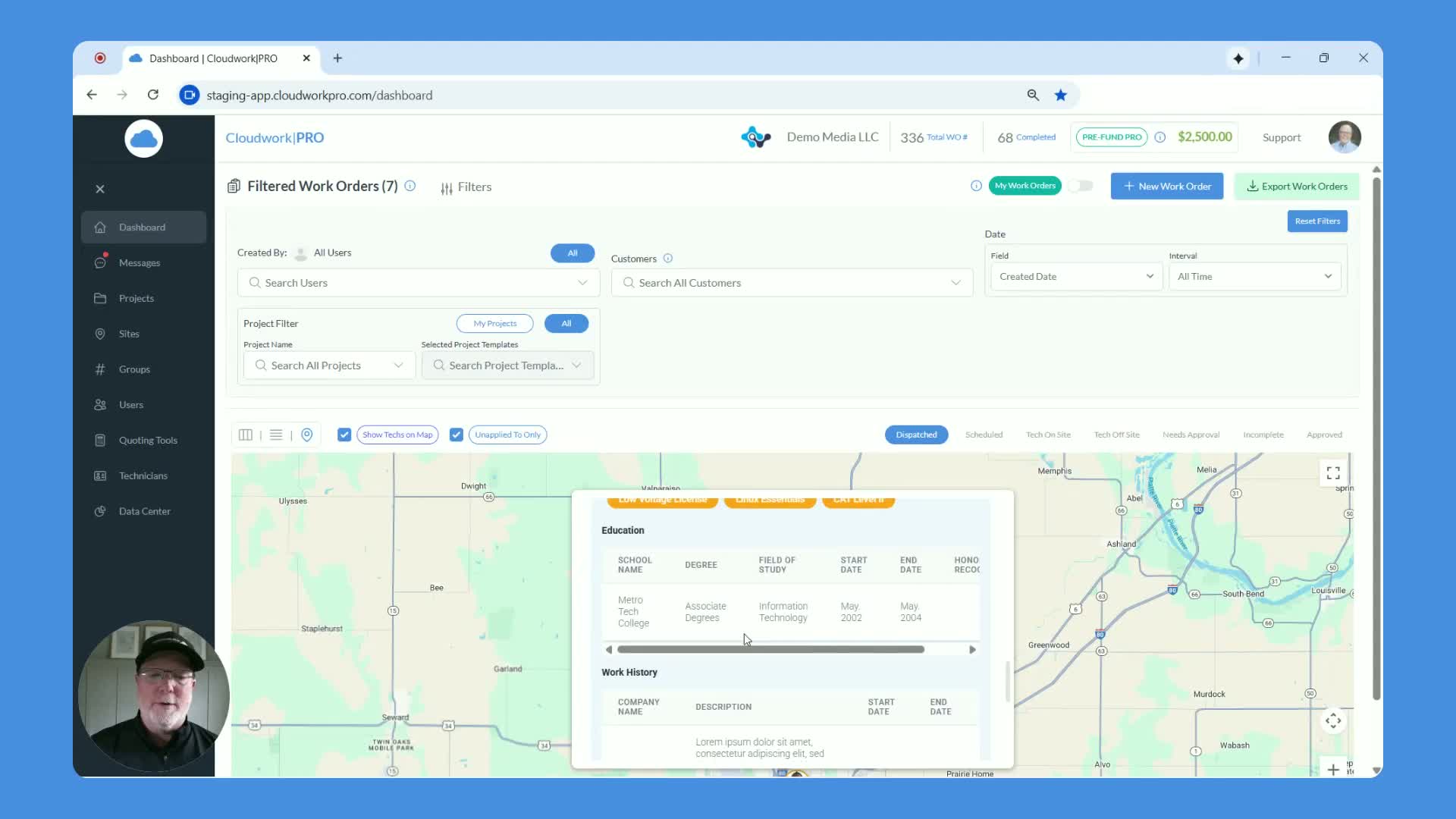Open the Created Date field dropdown
The width and height of the screenshot is (1456, 819).
(x=1077, y=277)
